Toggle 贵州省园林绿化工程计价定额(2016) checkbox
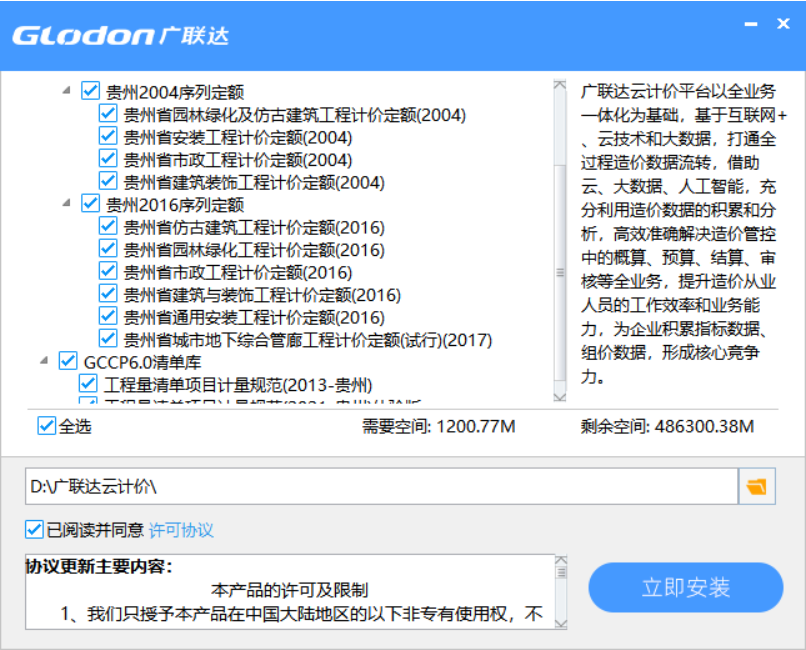The width and height of the screenshot is (806, 650). pos(108,249)
